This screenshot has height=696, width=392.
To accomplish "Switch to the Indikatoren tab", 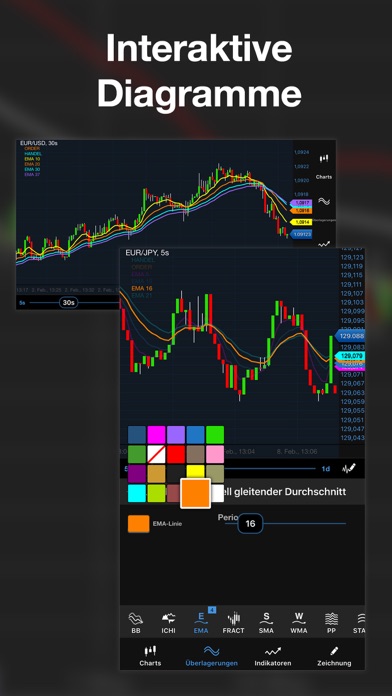I will 273,656.
